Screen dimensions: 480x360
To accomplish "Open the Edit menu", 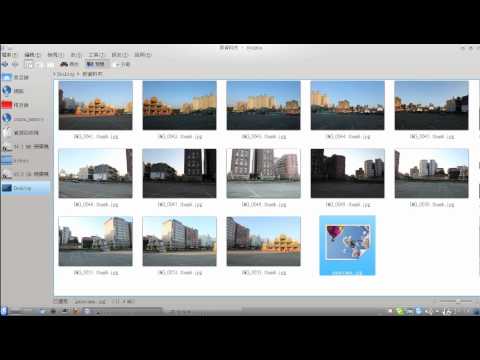I will (x=32, y=55).
